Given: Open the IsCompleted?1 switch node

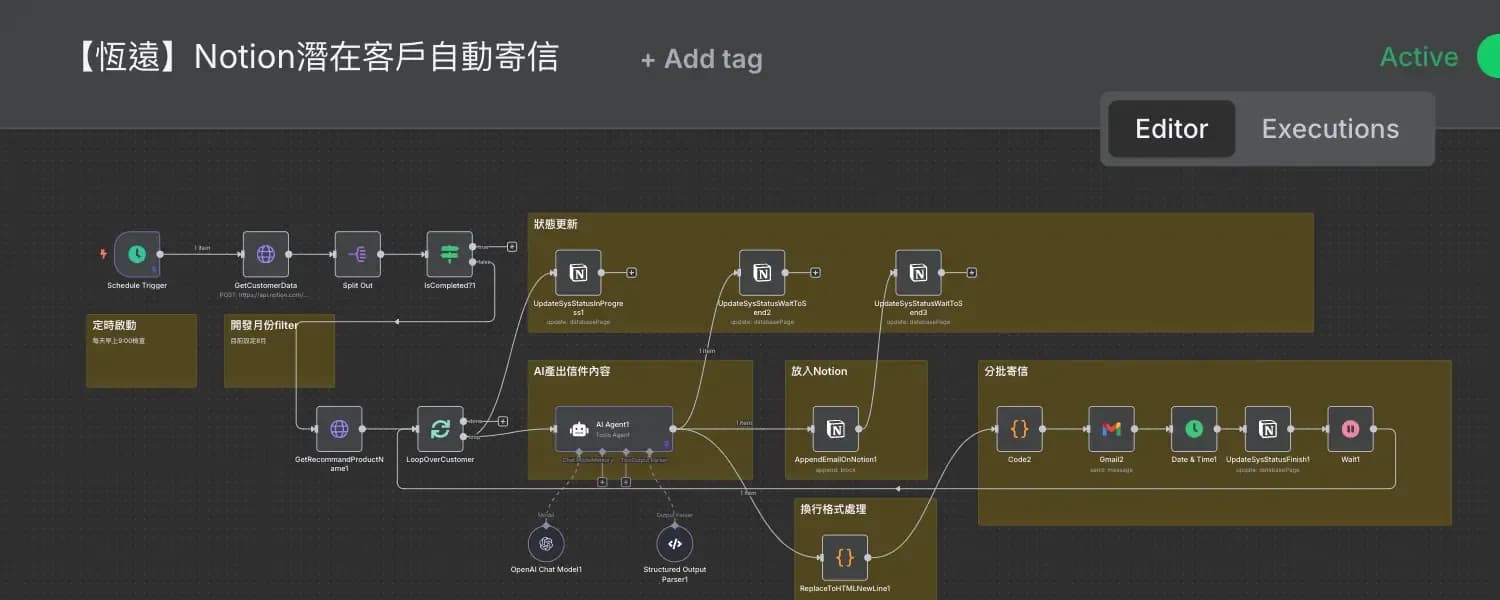Looking at the screenshot, I should tap(449, 255).
